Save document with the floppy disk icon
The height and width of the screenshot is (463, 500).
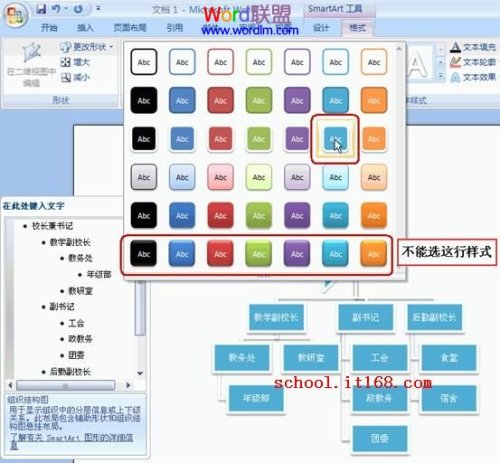[41, 9]
